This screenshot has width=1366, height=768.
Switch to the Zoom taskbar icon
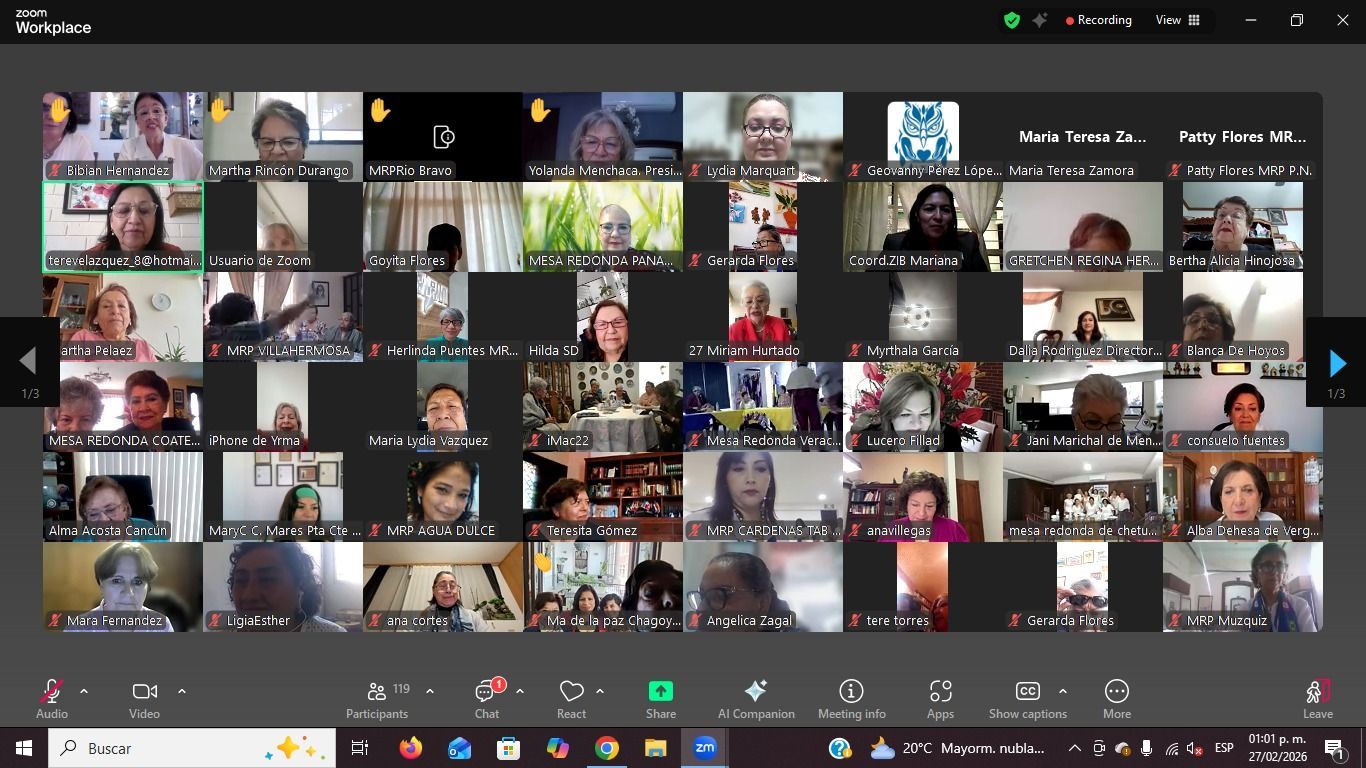pyautogui.click(x=704, y=748)
